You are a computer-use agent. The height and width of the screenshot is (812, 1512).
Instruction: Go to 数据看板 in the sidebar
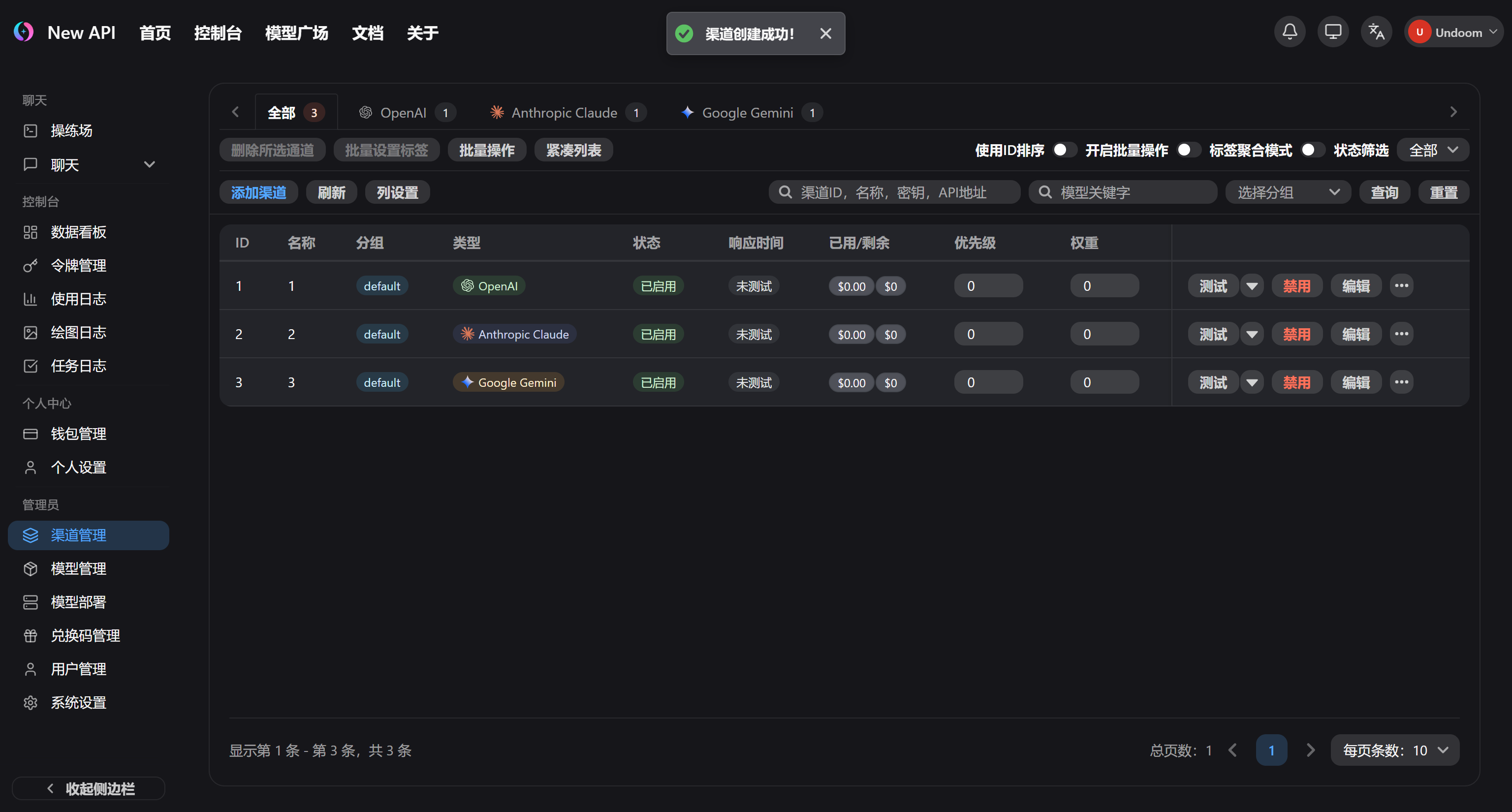coord(78,232)
